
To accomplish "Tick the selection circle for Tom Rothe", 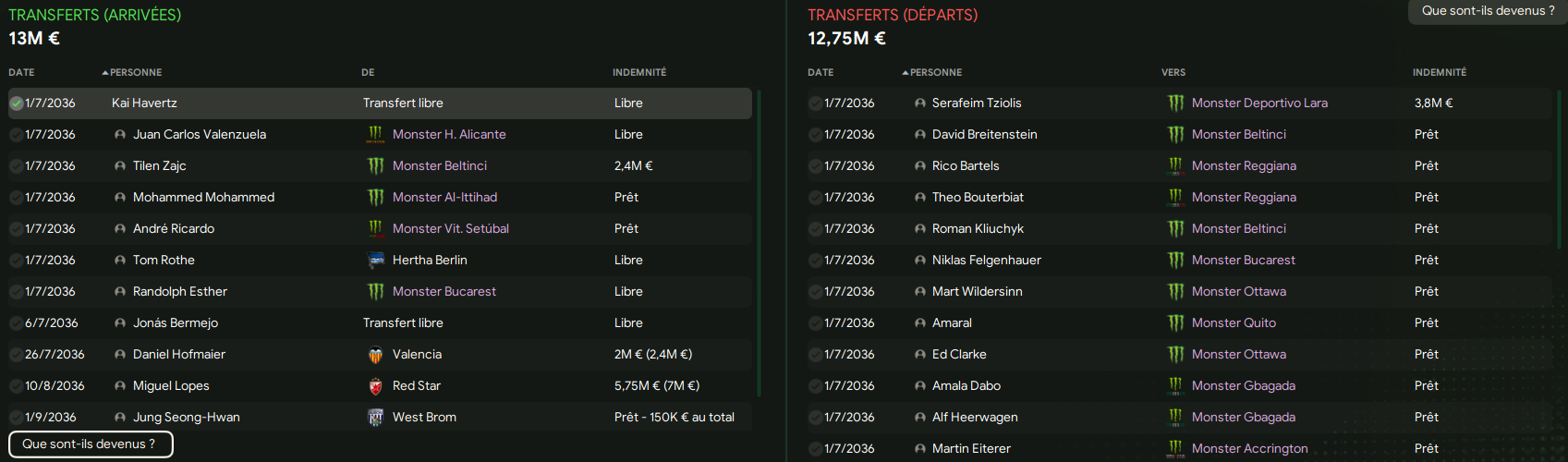I will click(17, 261).
